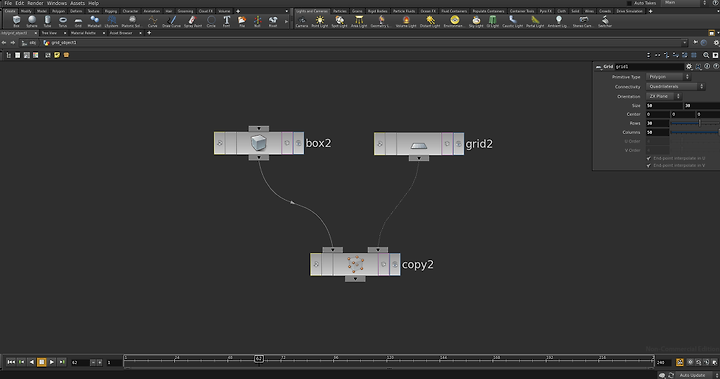Expand more Create shelf tools arrow
Image resolution: width=720 pixels, height=379 pixels.
click(x=287, y=21)
